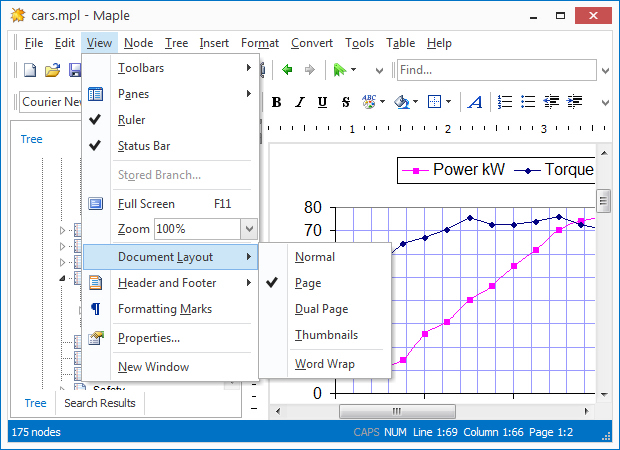Click the New document icon
Image resolution: width=620 pixels, height=450 pixels.
pyautogui.click(x=30, y=70)
